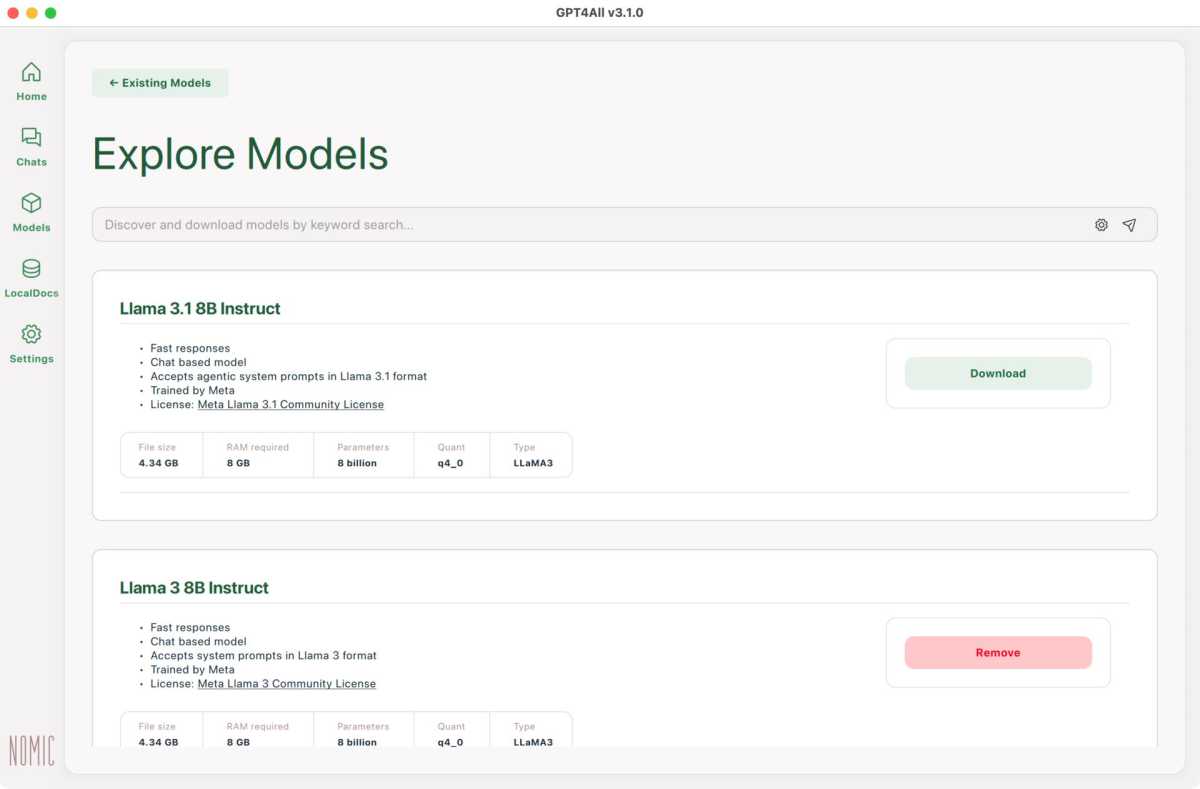Click the search options gear icon
Viewport: 1200px width, 789px height.
click(x=1101, y=225)
